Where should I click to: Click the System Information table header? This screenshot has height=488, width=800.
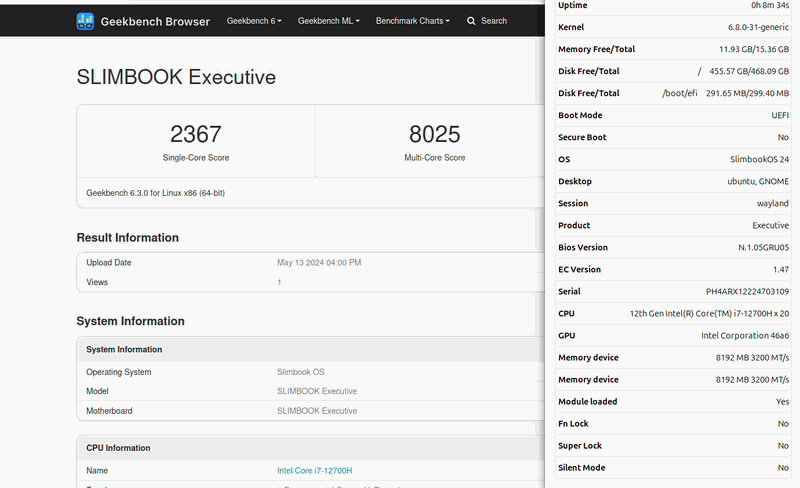pos(124,350)
